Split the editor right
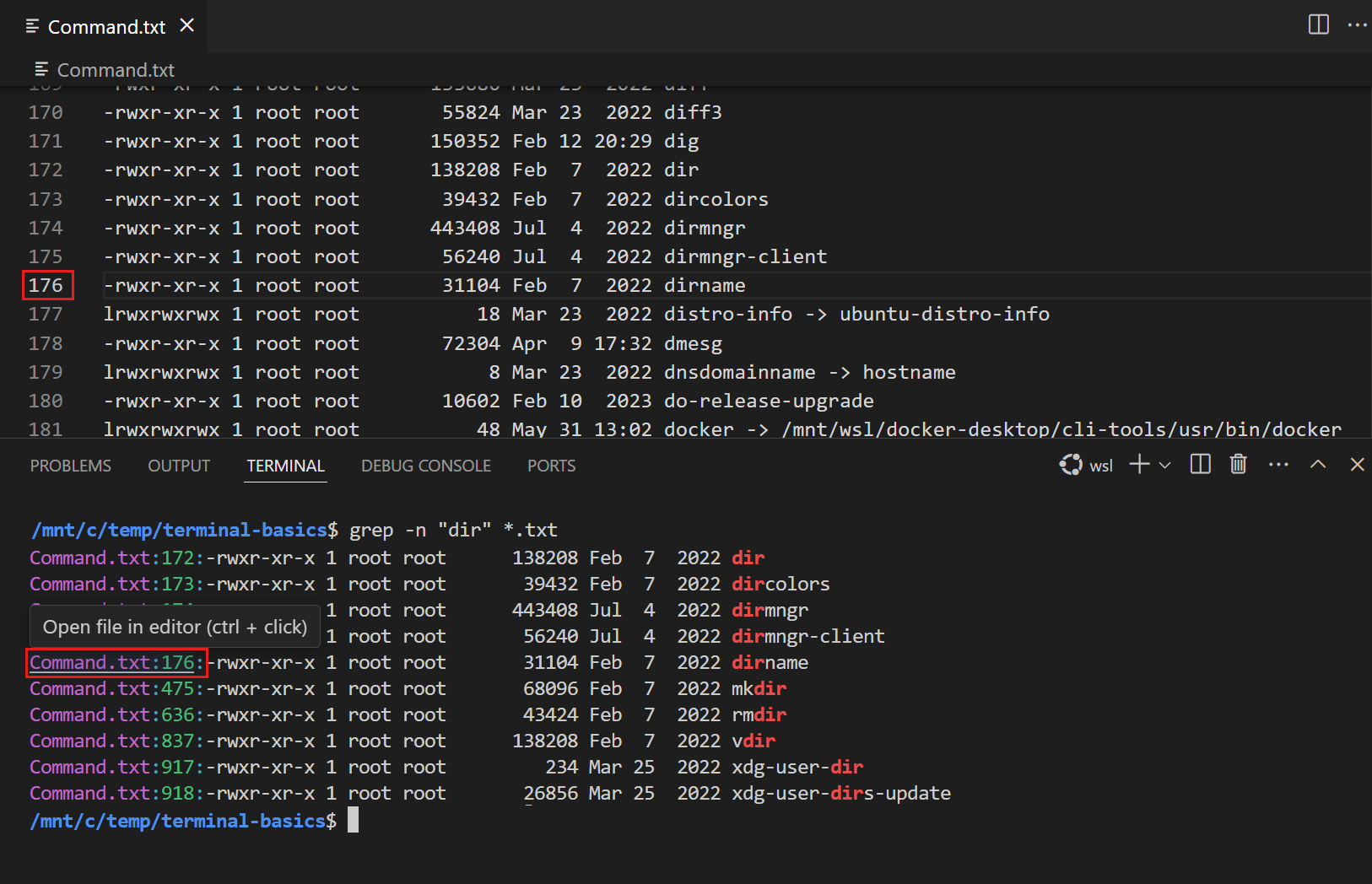 pyautogui.click(x=1318, y=24)
